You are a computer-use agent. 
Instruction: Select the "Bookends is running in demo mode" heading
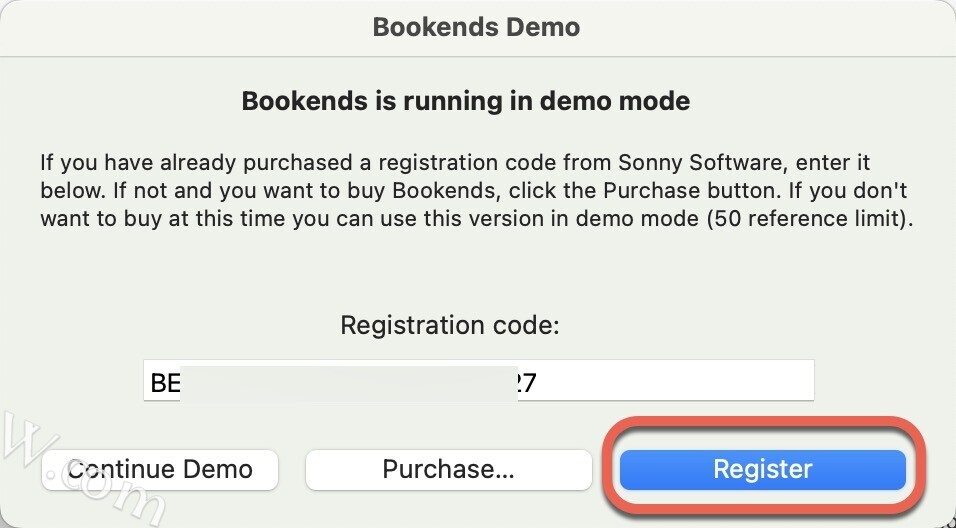[x=466, y=101]
